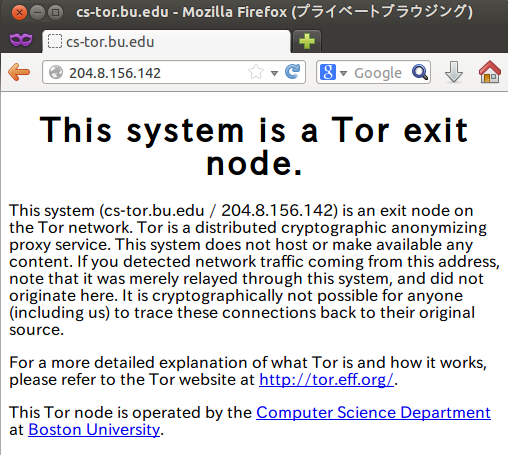Bookmark this page with star icon
Image resolution: width=508 pixels, height=455 pixels.
coord(256,72)
